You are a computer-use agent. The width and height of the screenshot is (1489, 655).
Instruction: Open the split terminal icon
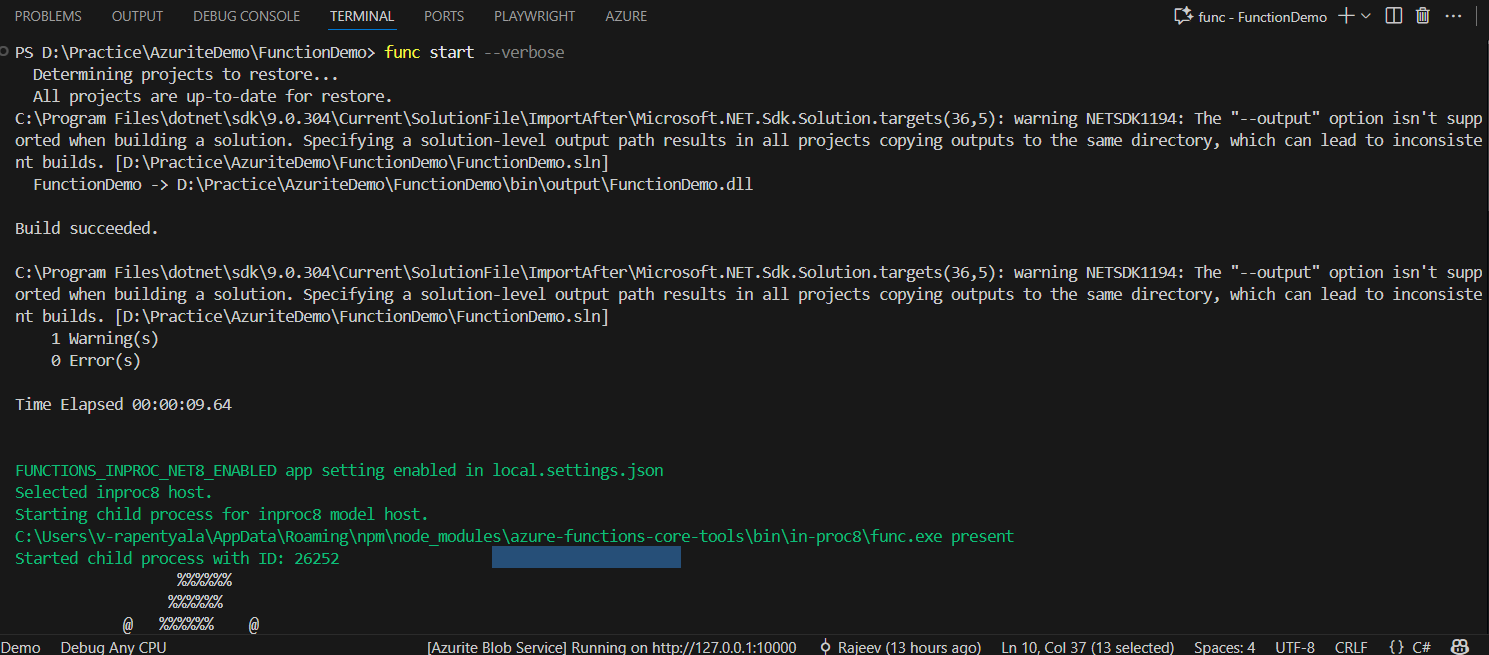[x=1393, y=15]
